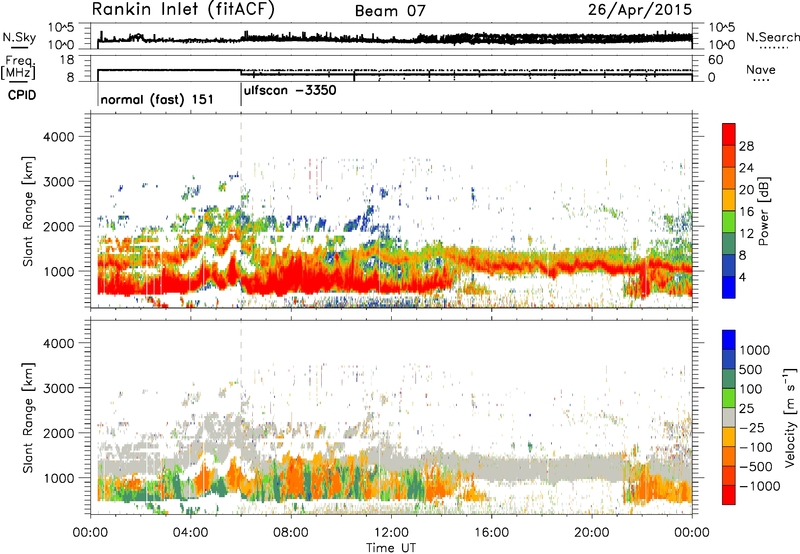The image size is (800, 554).
Task: Click the 'Beam 07' label
Action: (x=390, y=10)
